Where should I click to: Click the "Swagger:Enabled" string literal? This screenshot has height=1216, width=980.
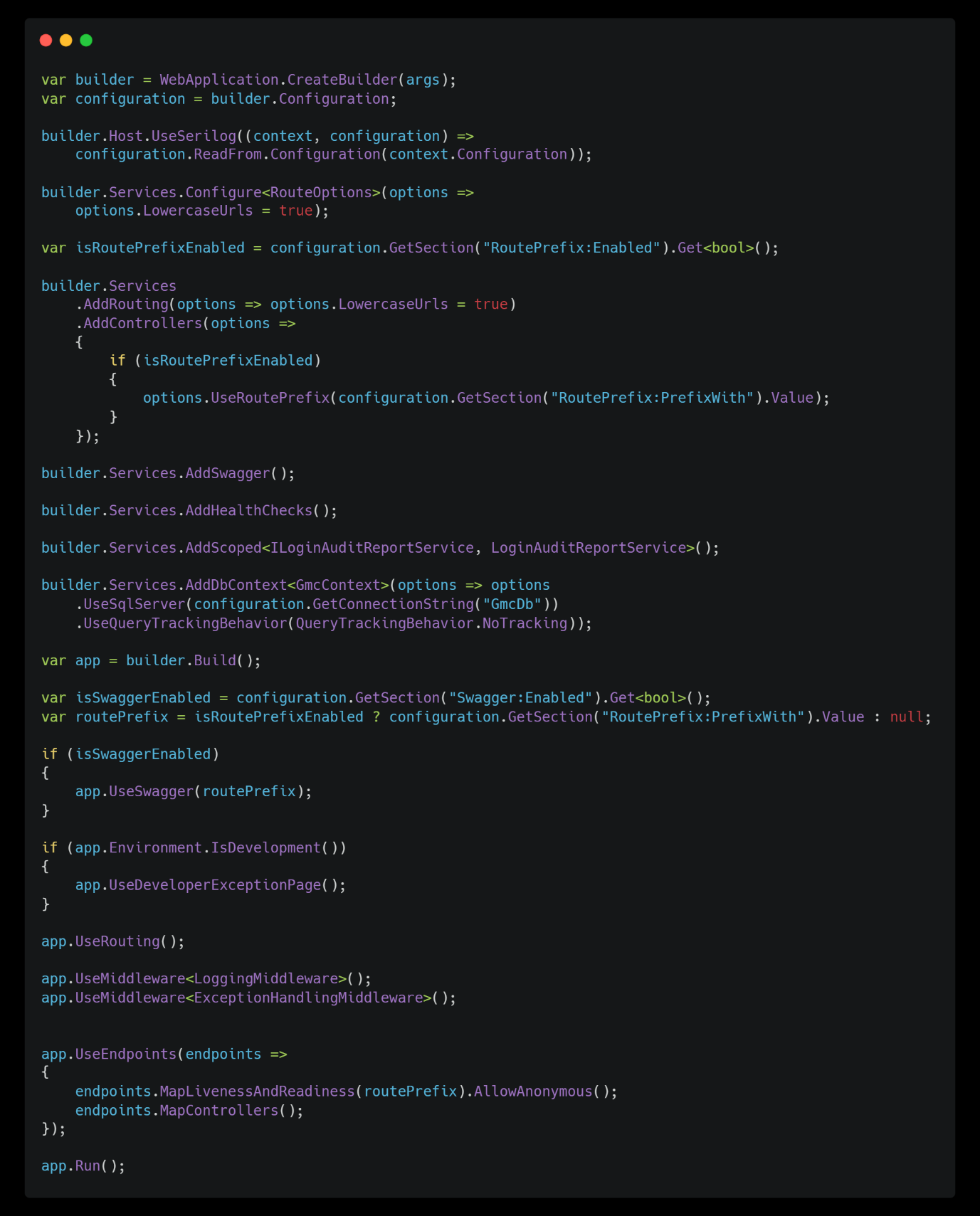520,698
